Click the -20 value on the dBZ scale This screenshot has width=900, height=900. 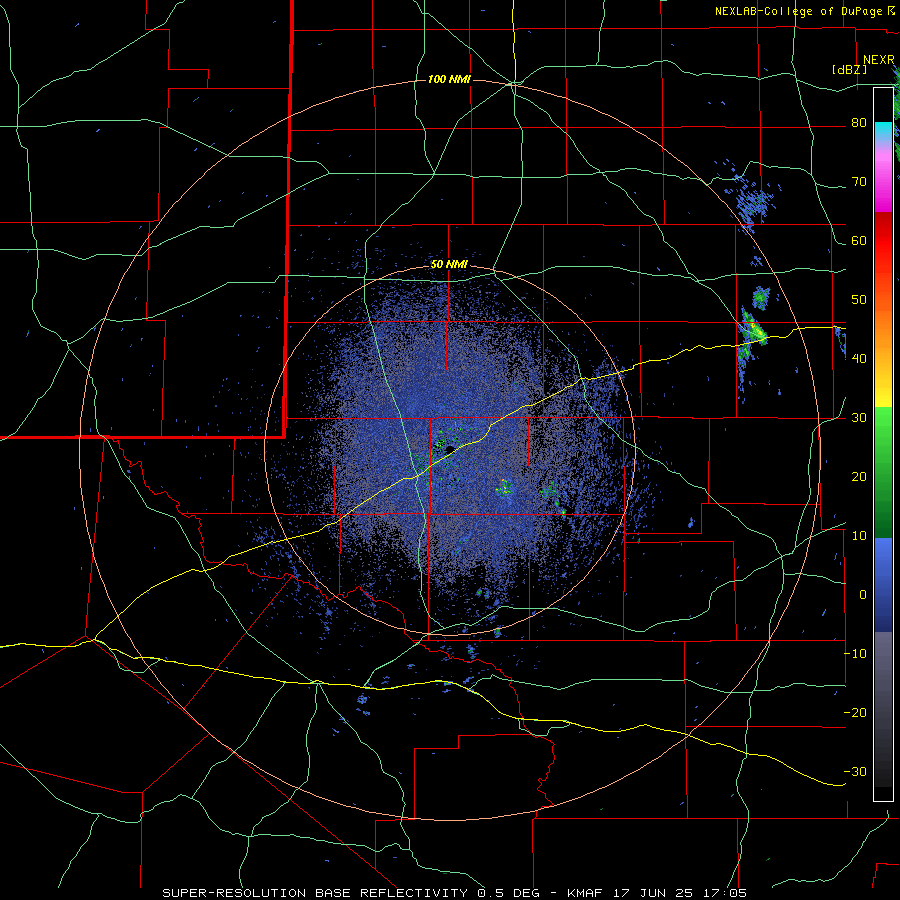pos(855,713)
